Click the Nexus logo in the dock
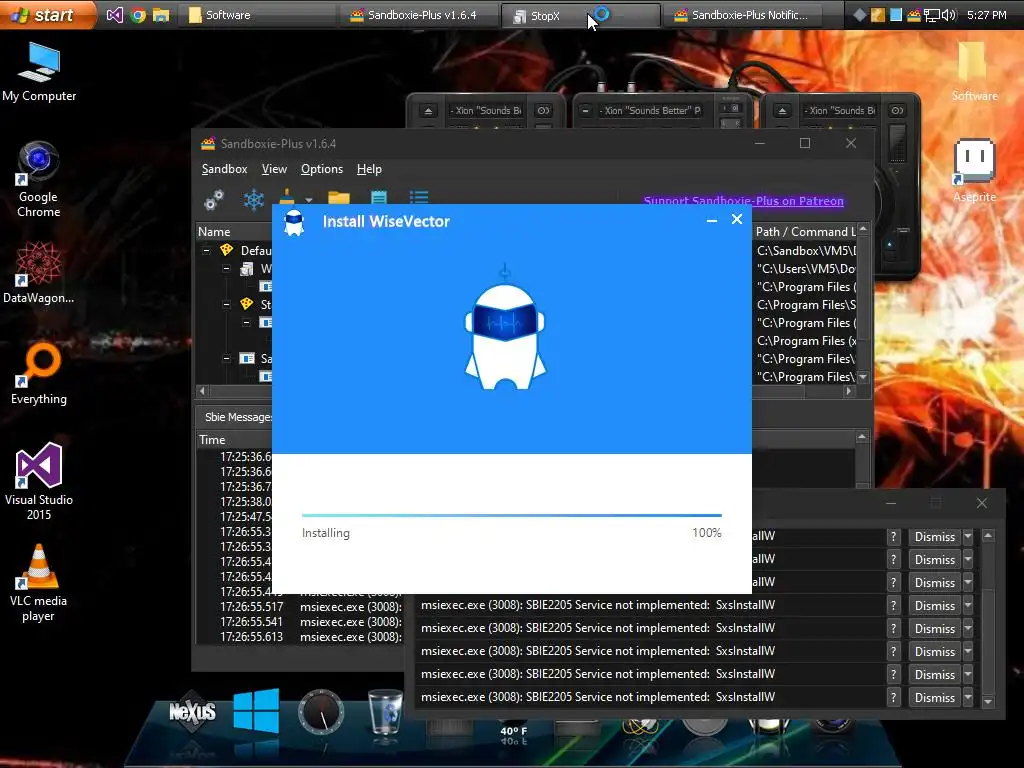This screenshot has width=1024, height=768. tap(192, 711)
